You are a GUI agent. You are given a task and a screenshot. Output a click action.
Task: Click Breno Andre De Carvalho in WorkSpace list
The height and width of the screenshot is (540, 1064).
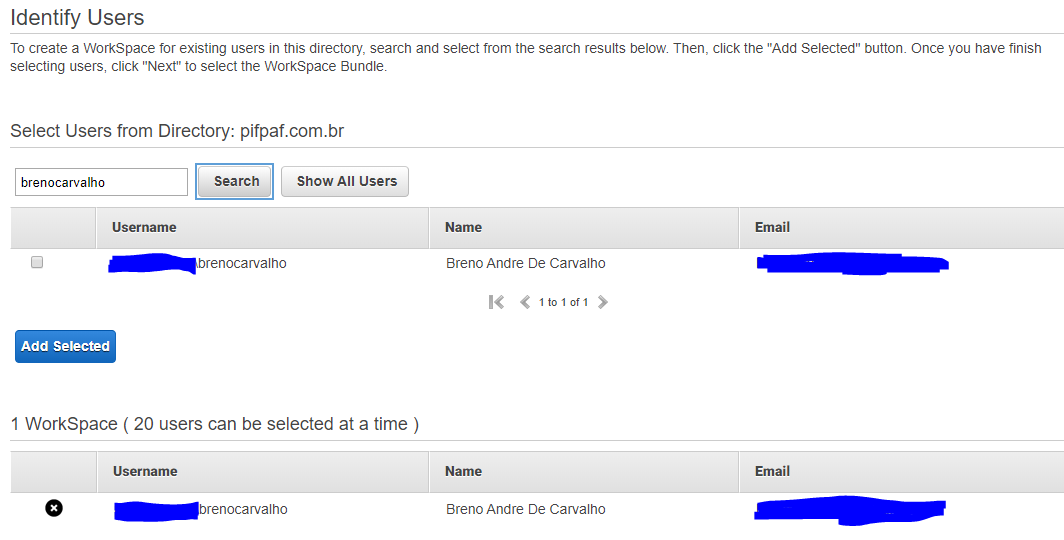(526, 509)
